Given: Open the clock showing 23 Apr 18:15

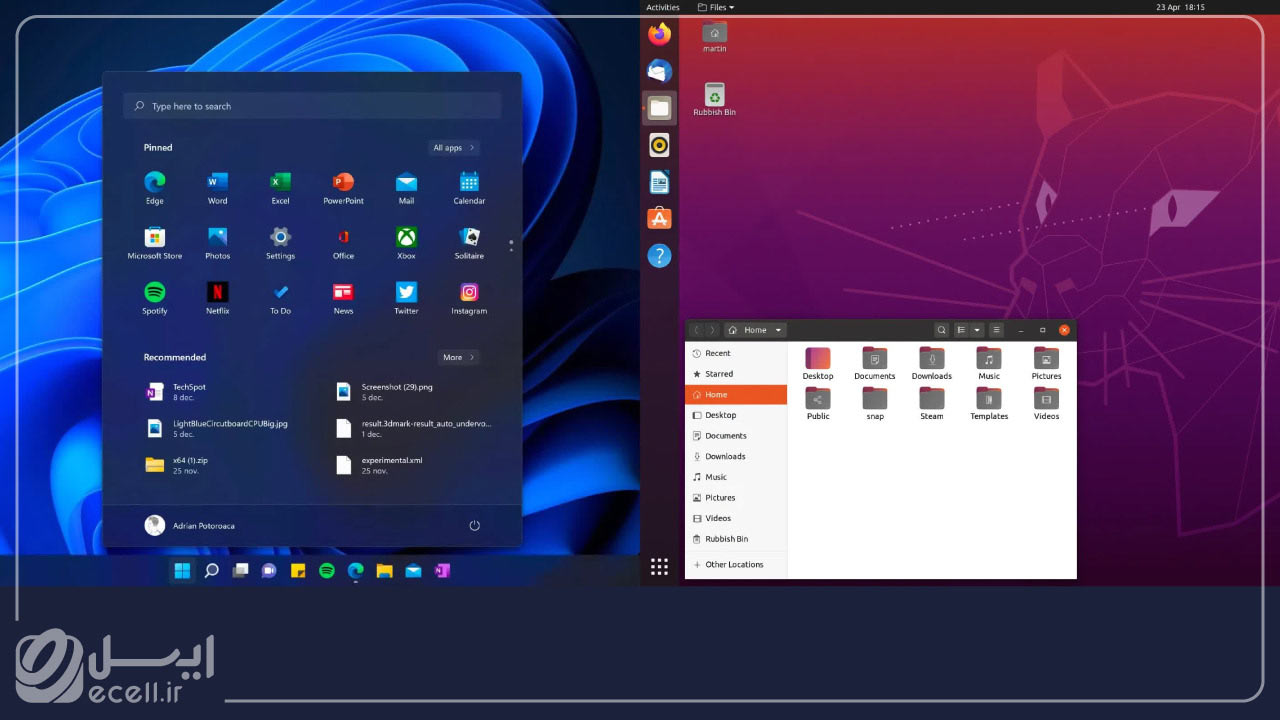Looking at the screenshot, I should [x=1180, y=7].
